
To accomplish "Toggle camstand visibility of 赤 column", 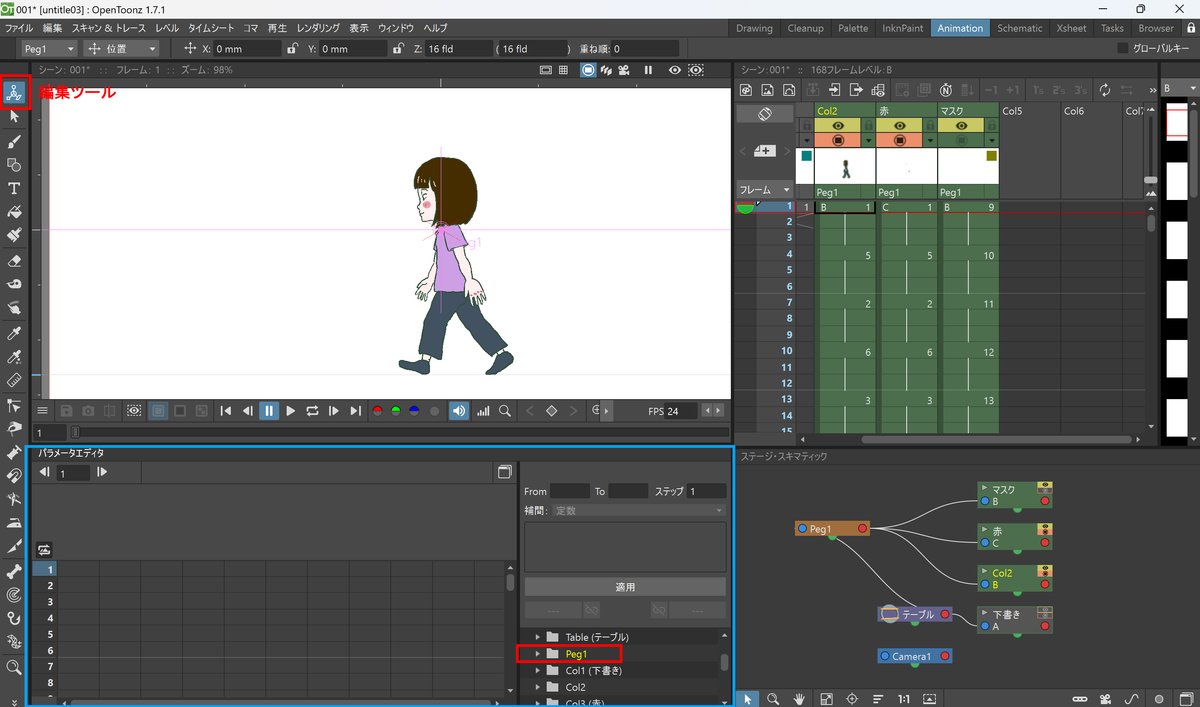I will (x=900, y=140).
